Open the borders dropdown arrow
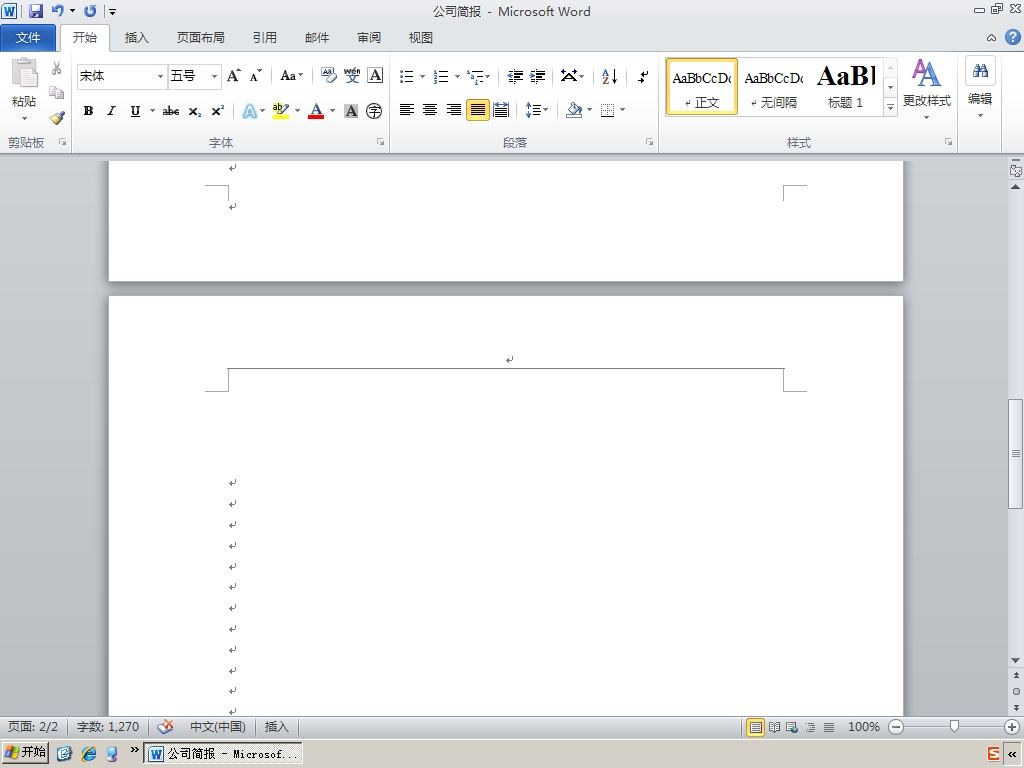The height and width of the screenshot is (768, 1024). click(x=622, y=110)
